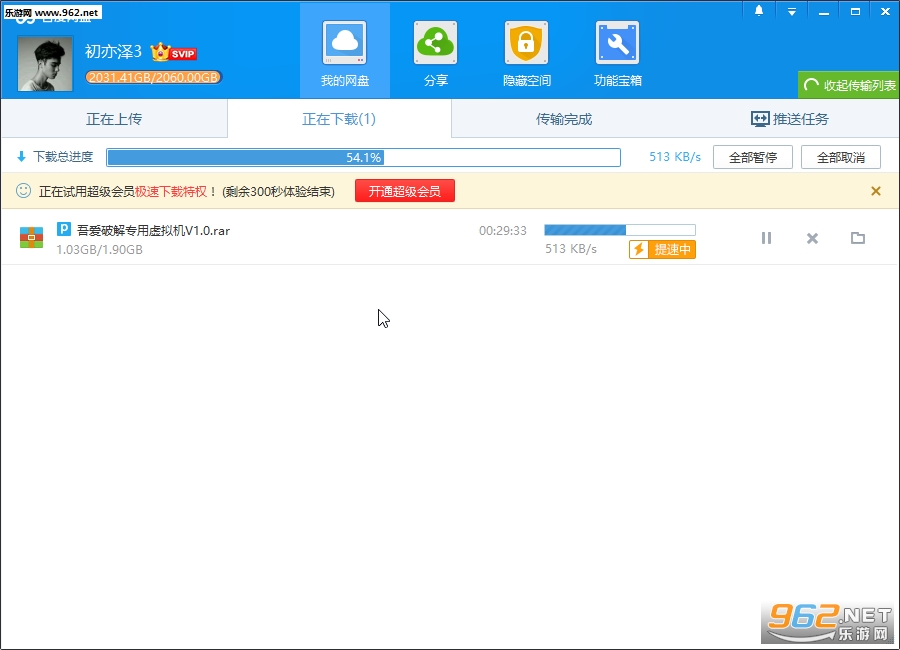This screenshot has width=900, height=650.
Task: Click the notification bell icon
Action: 759,11
